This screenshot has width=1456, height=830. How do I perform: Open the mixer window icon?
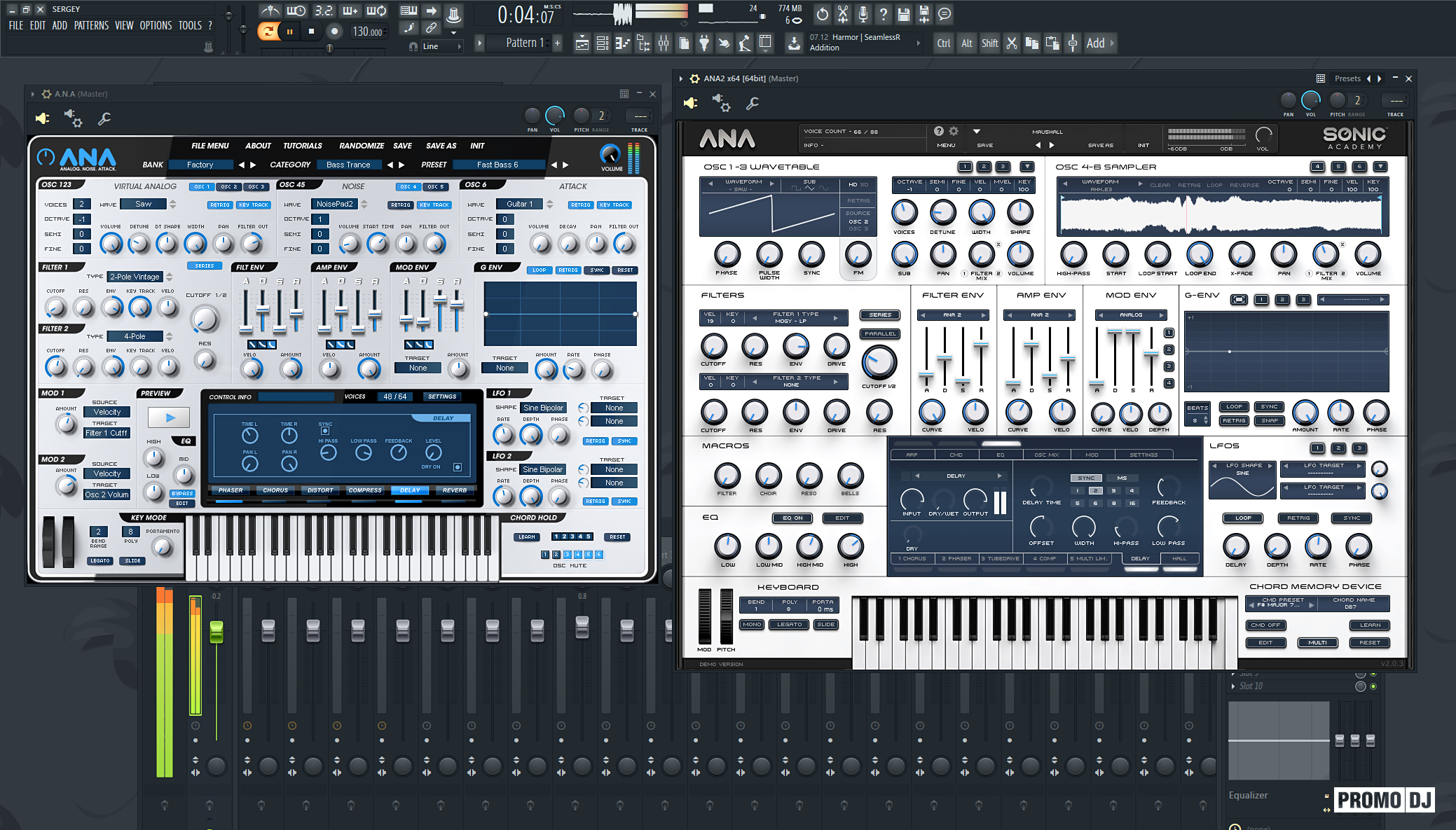pos(663,43)
